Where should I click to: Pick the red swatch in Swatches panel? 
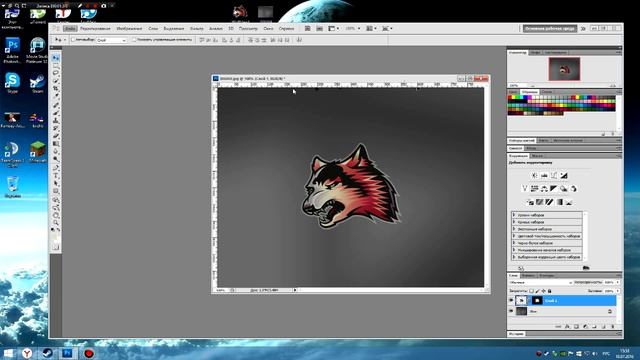510,98
